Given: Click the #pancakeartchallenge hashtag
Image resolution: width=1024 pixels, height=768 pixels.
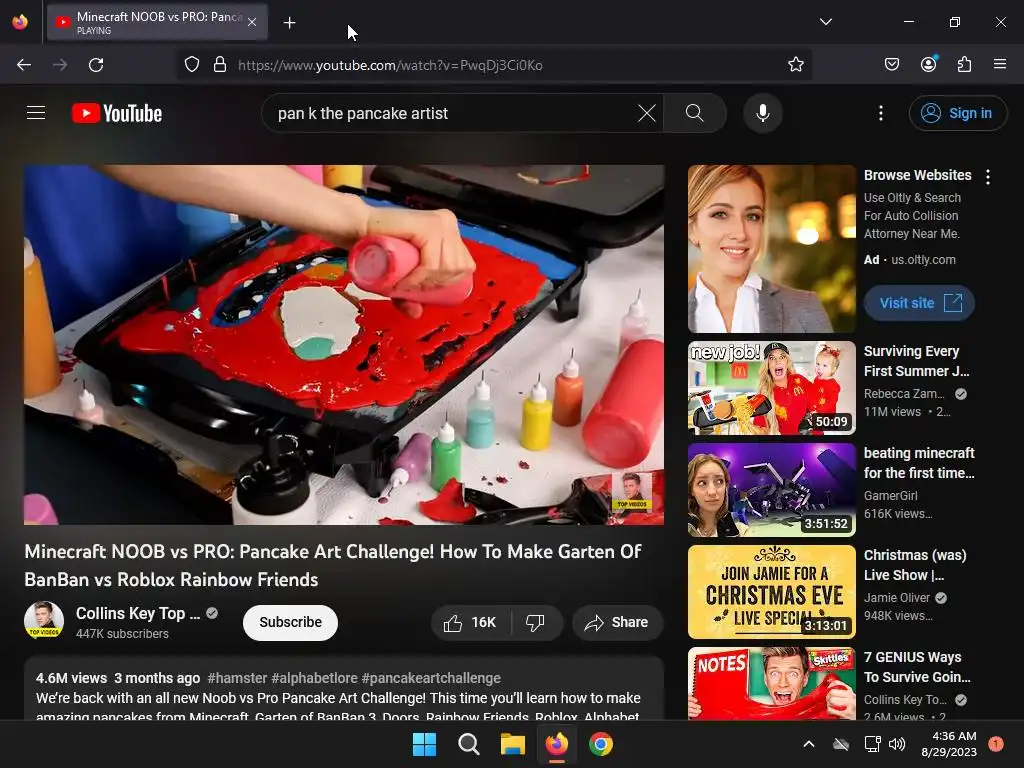Looking at the screenshot, I should pos(431,678).
